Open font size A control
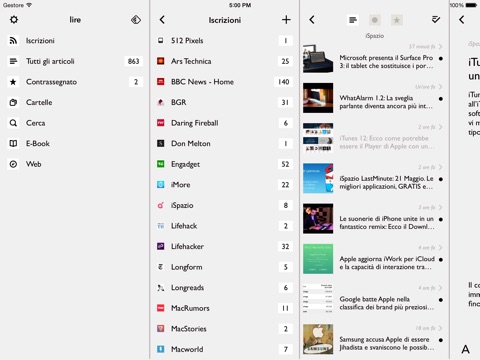This screenshot has width=480, height=360. (466, 349)
